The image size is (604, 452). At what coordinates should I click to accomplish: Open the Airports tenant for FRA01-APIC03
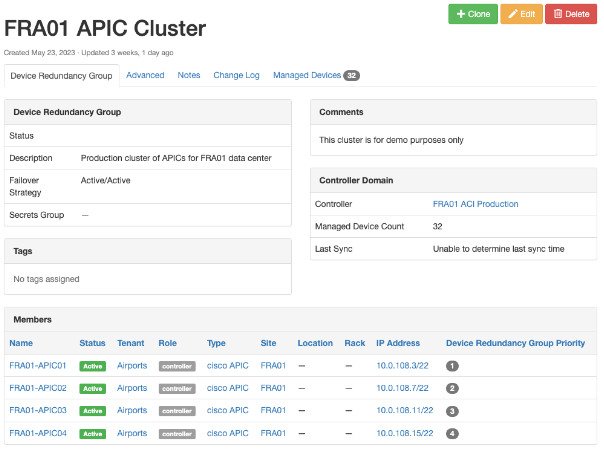click(x=132, y=411)
